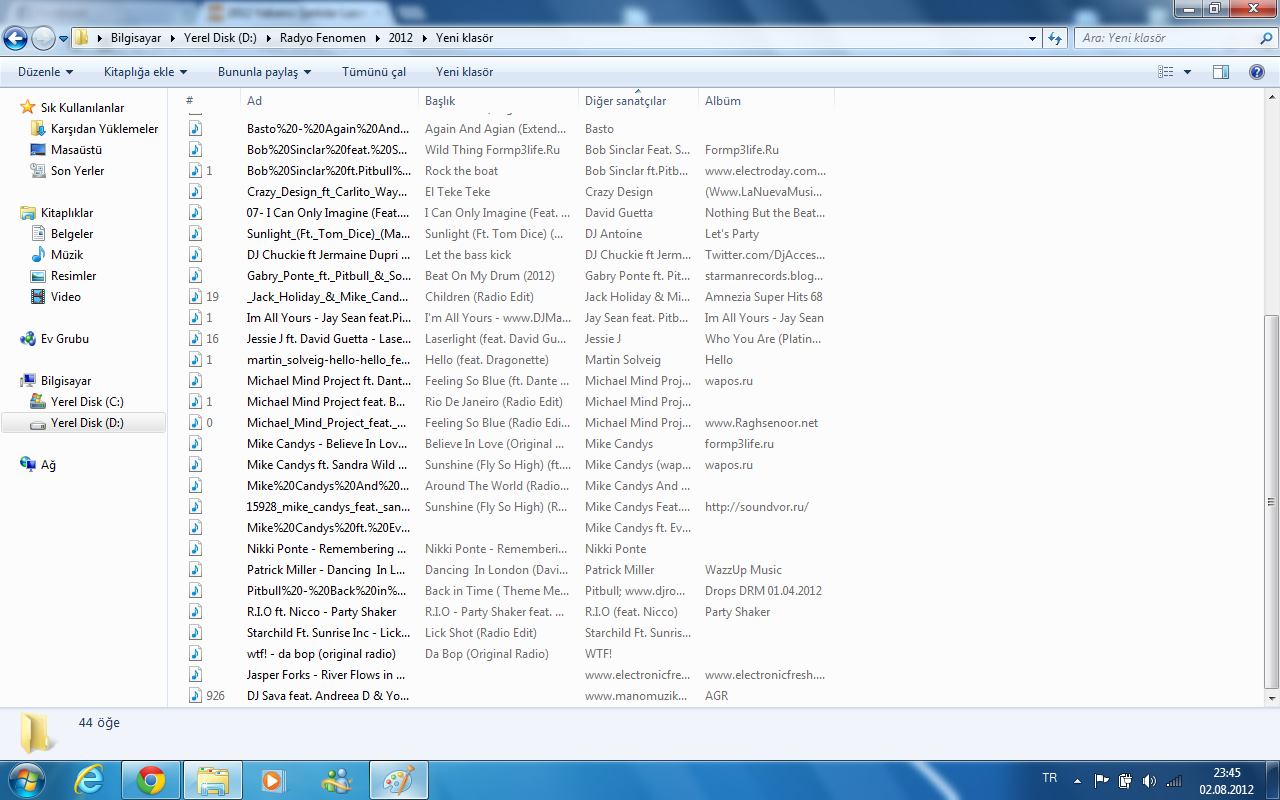Select Sık Kullanılanlar in navigation pane
The height and width of the screenshot is (800, 1280).
pos(82,108)
